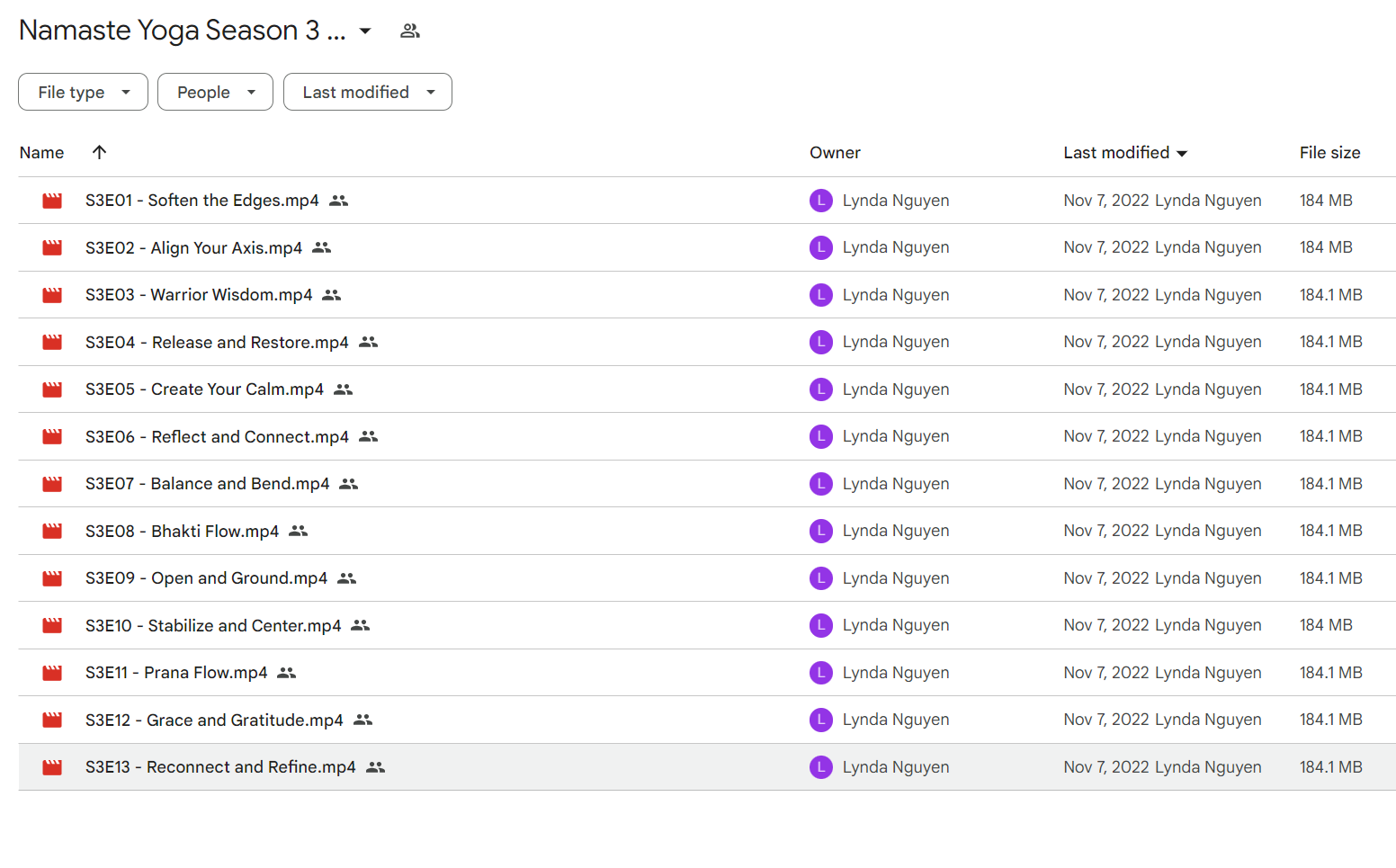
Task: Select file name S3E07 - Balance and Bend.mp4
Action: pos(208,484)
